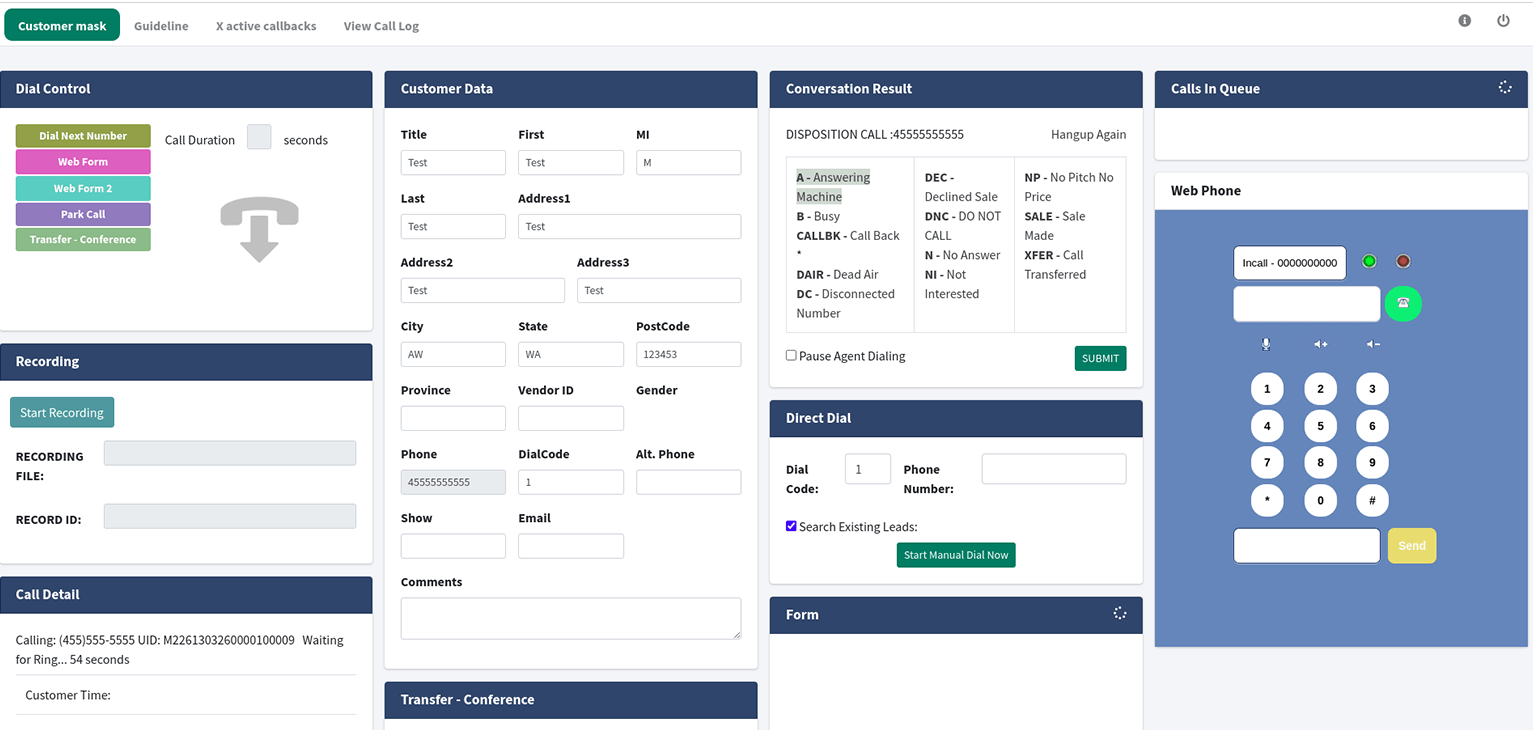Dial keypad digit 7
This screenshot has height=730, width=1533.
coord(1267,463)
